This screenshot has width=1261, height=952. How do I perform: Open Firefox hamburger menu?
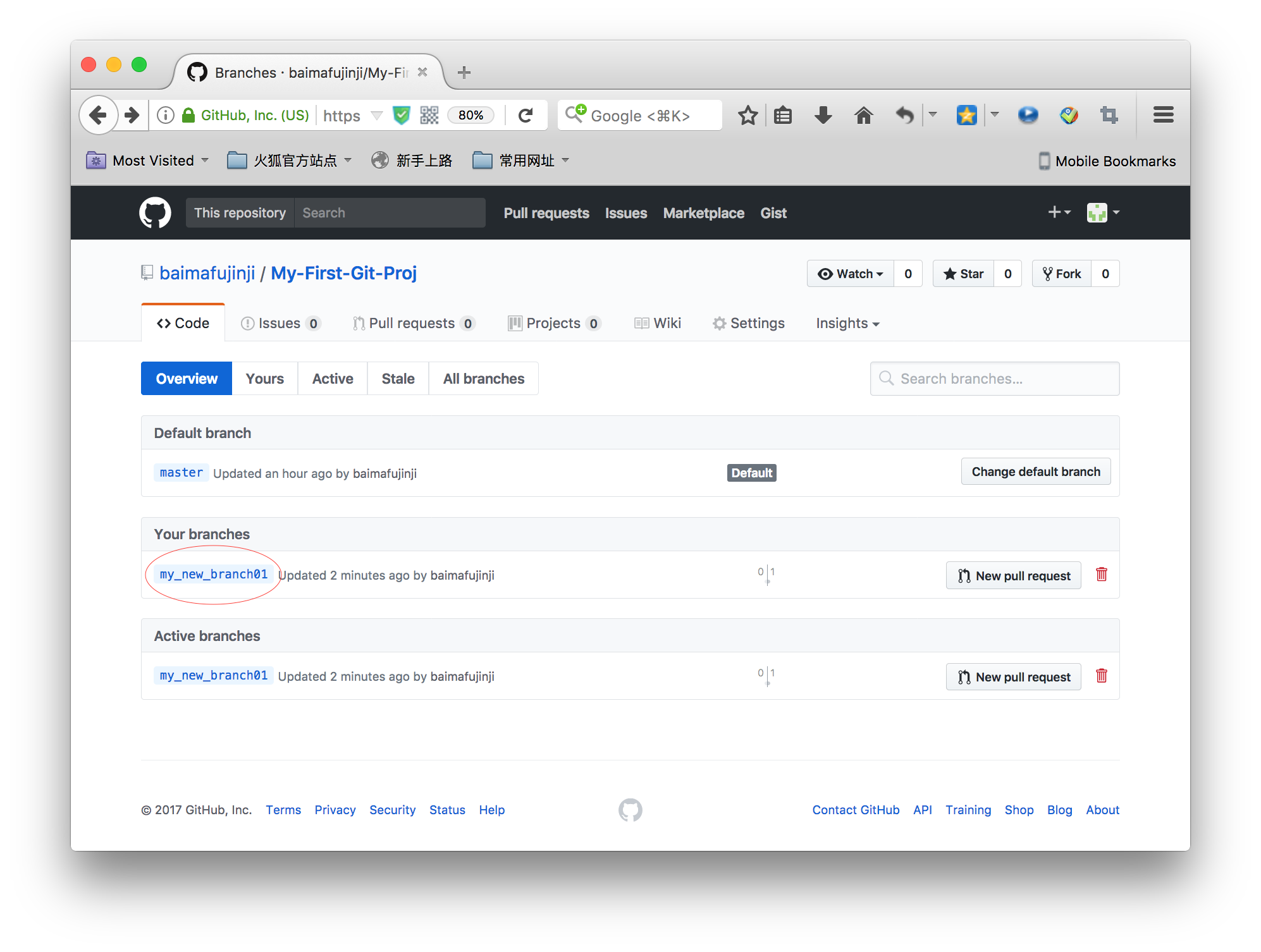[1163, 115]
